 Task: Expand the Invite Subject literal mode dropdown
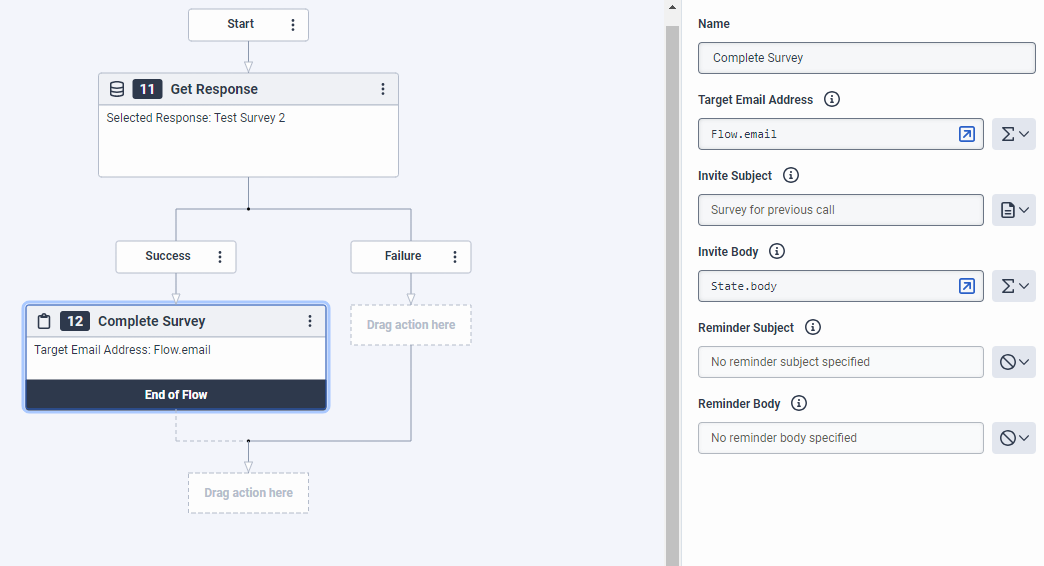(1014, 210)
